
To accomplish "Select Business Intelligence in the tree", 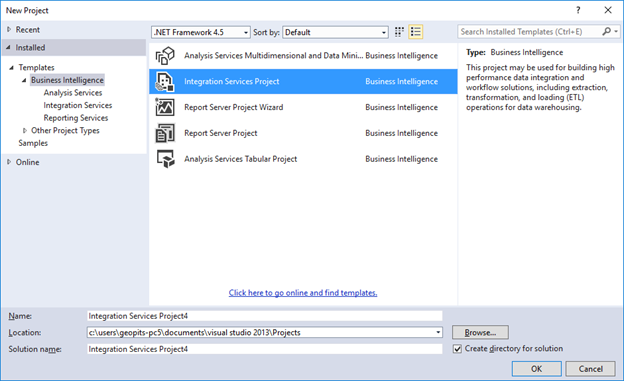I will pos(67,80).
